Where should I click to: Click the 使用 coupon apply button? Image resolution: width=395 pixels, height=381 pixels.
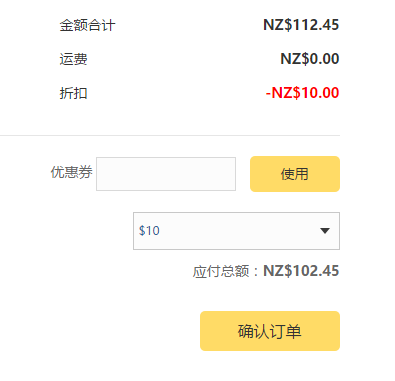coord(295,174)
